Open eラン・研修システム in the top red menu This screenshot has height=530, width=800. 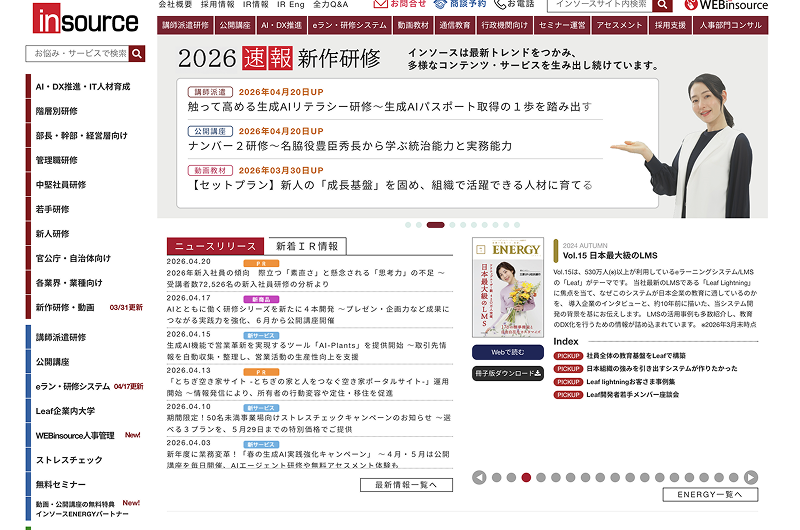click(349, 26)
